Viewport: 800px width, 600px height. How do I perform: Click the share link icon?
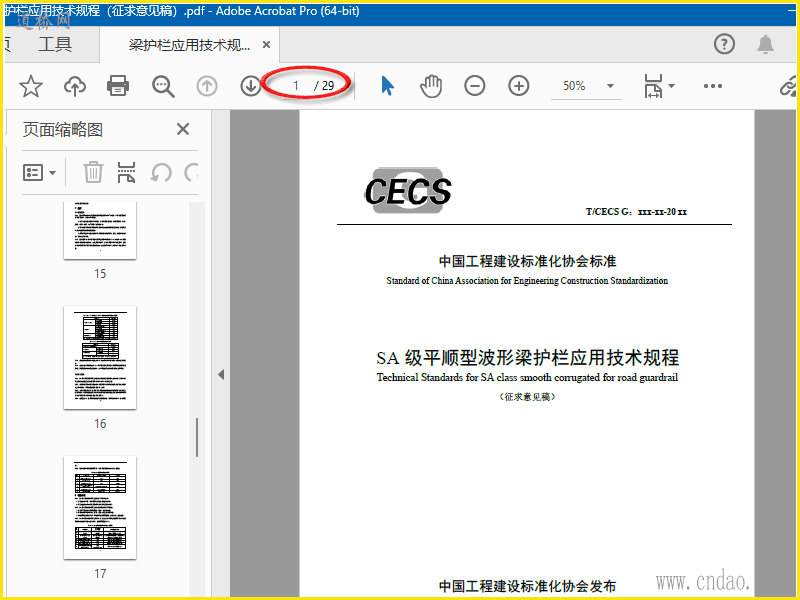click(x=788, y=87)
